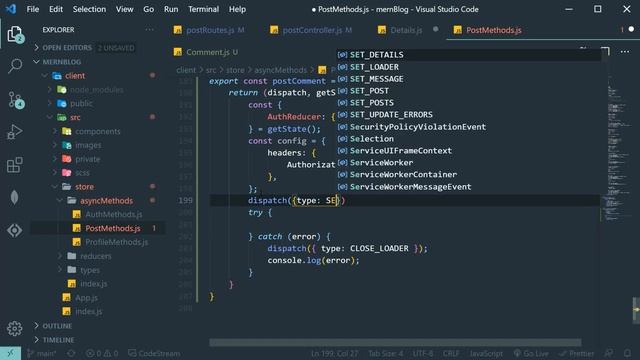Viewport: 640px width, 360px height.
Task: Click the horizontal editor scrollbar
Action: (x=395, y=342)
